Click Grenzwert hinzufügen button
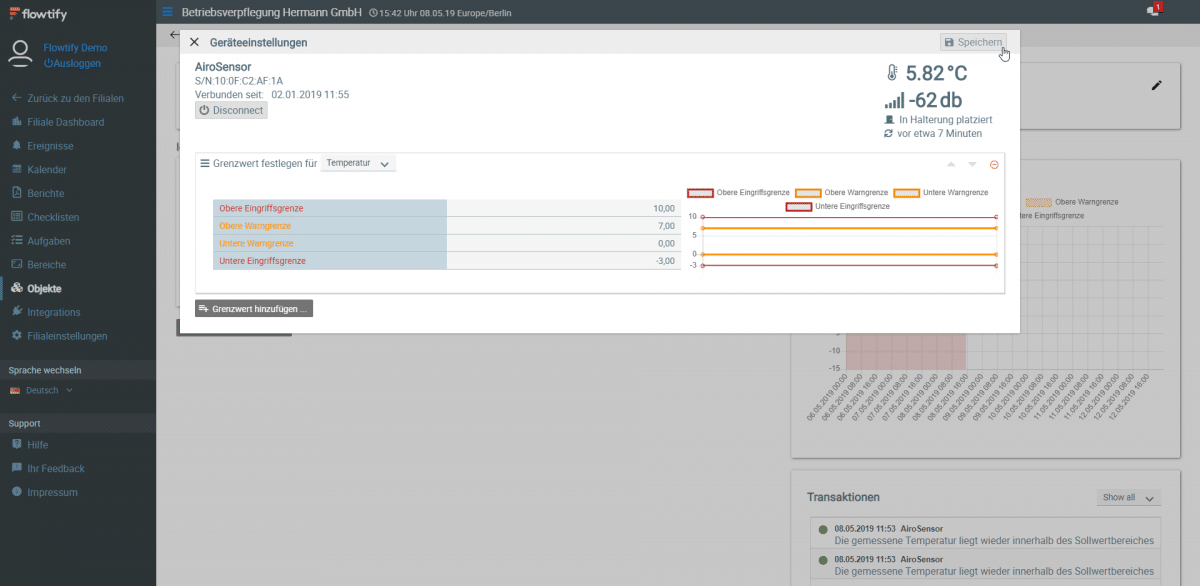This screenshot has height=586, width=1200. point(254,309)
